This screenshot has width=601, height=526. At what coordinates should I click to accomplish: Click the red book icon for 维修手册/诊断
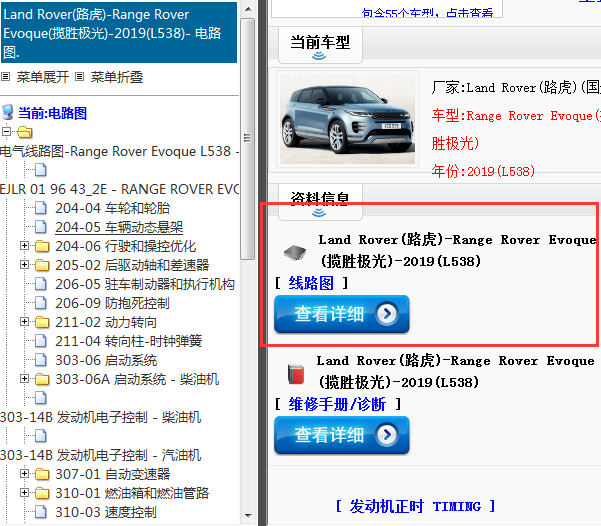tap(296, 374)
